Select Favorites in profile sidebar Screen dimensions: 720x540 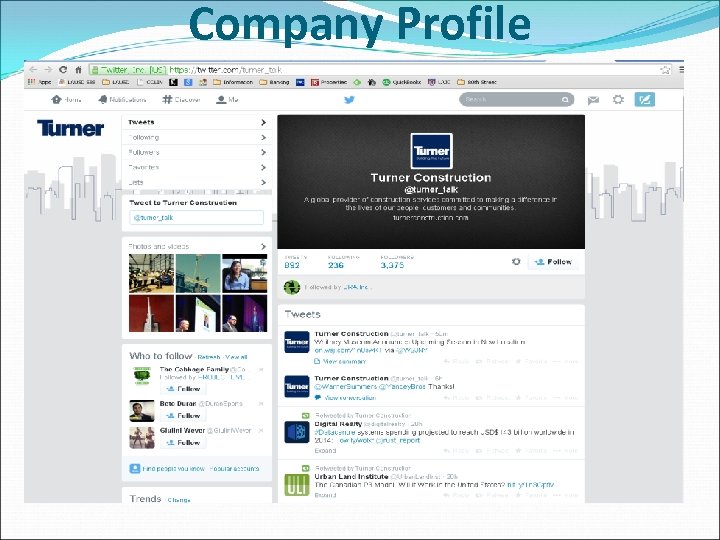(197, 167)
